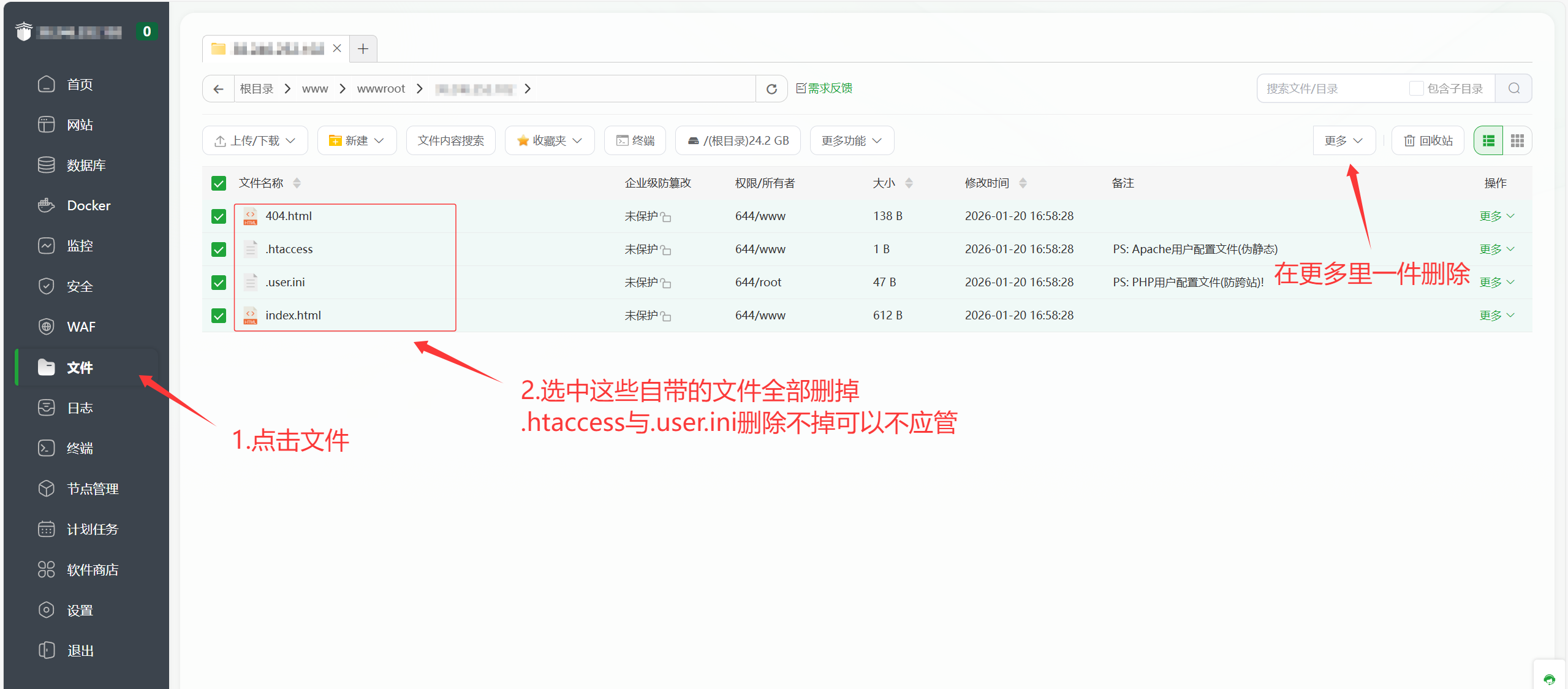Add a new tab with plus icon
This screenshot has height=689, width=1568.
click(363, 48)
